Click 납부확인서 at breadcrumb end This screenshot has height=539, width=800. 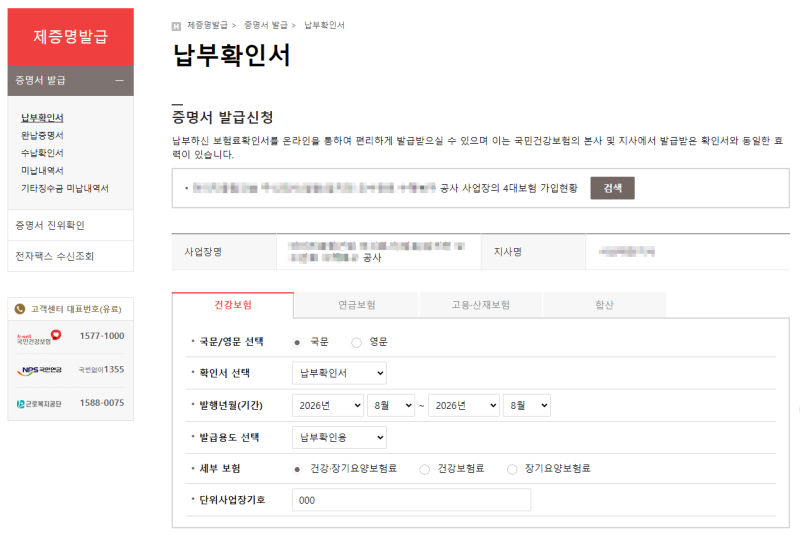pyautogui.click(x=324, y=25)
